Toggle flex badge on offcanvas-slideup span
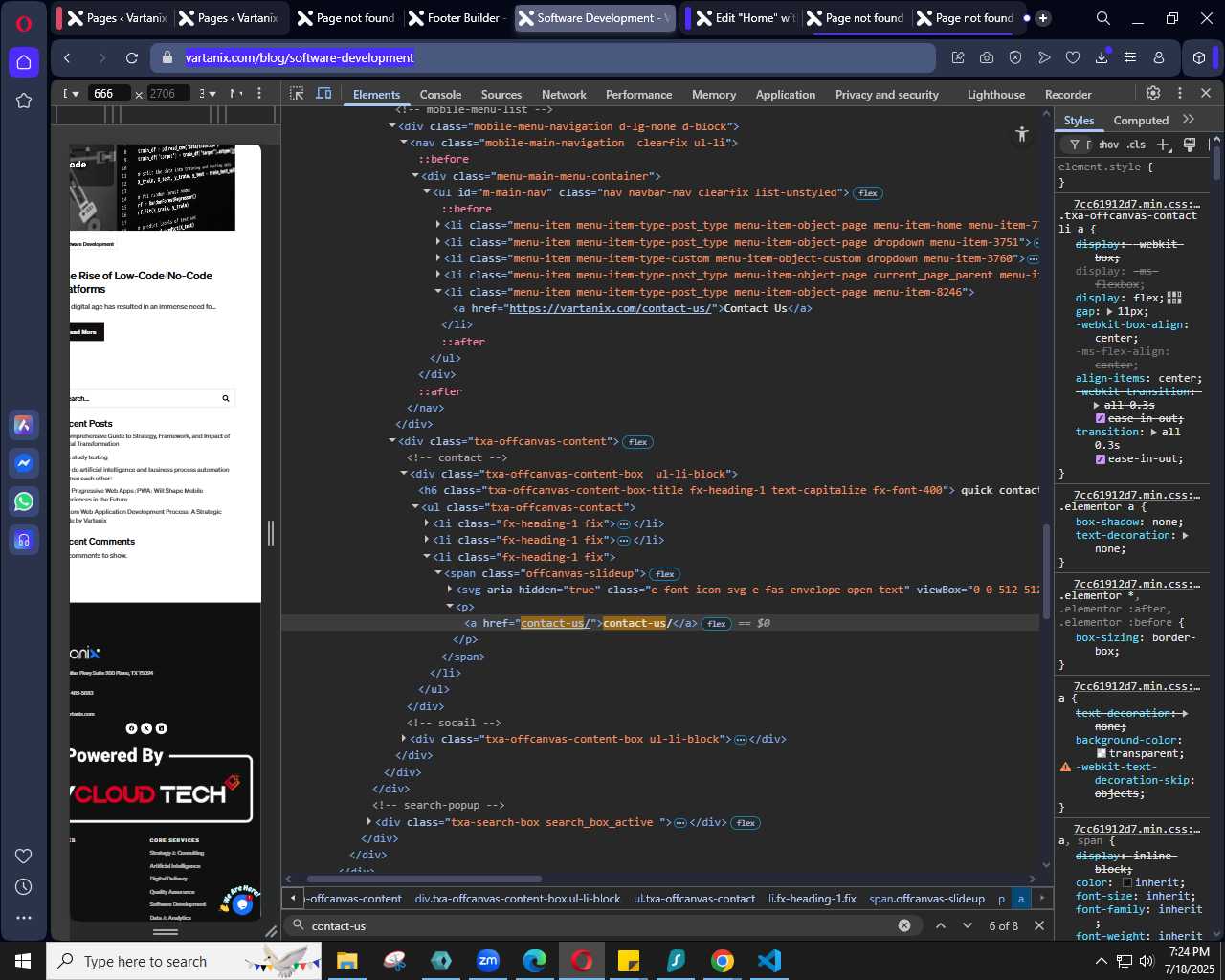This screenshot has width=1225, height=980. [665, 574]
